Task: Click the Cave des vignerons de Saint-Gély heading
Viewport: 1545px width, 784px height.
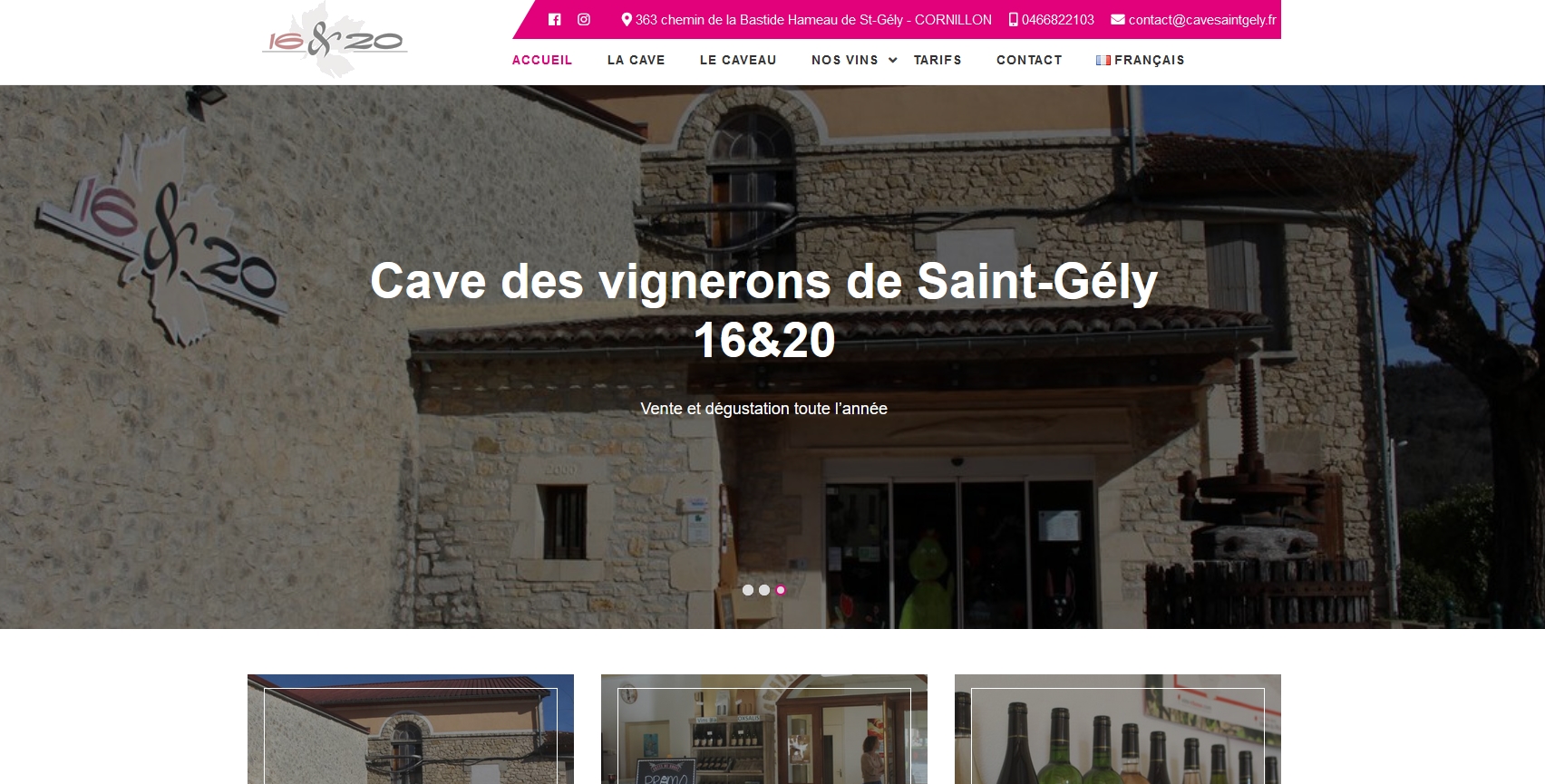Action: pos(764,310)
